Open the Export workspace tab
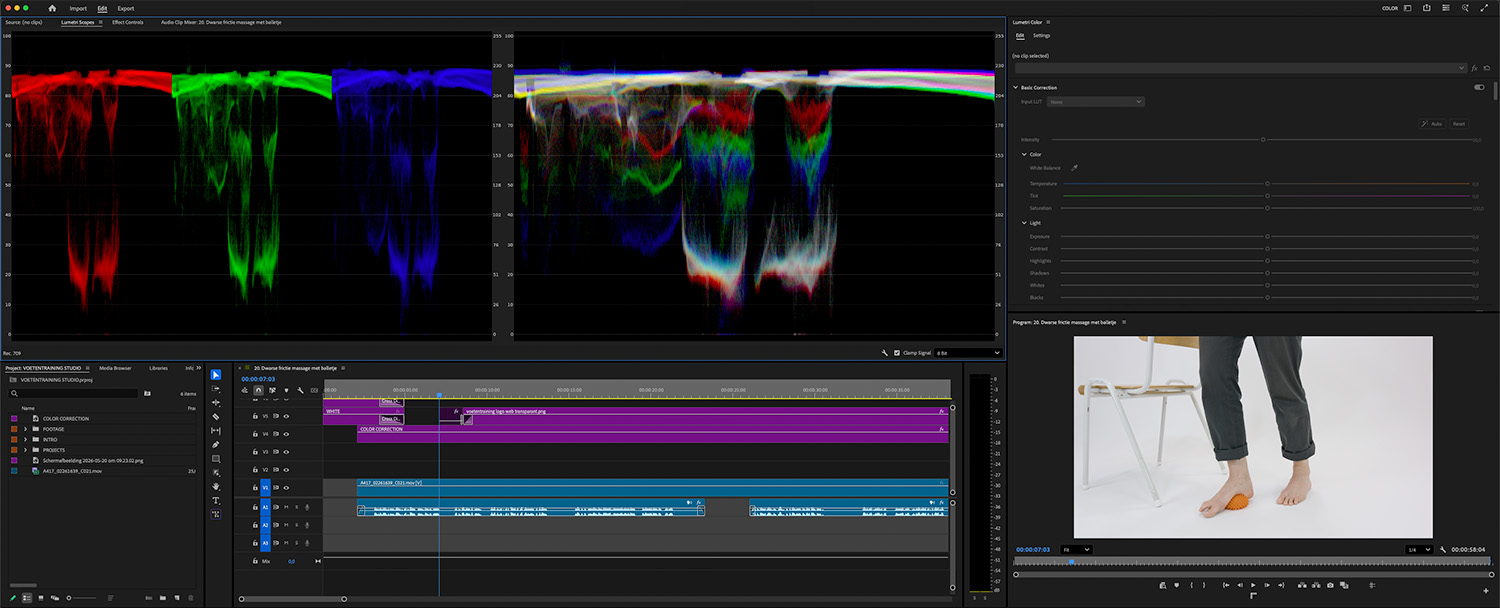Screen dimensions: 1500x608 pyautogui.click(x=125, y=8)
